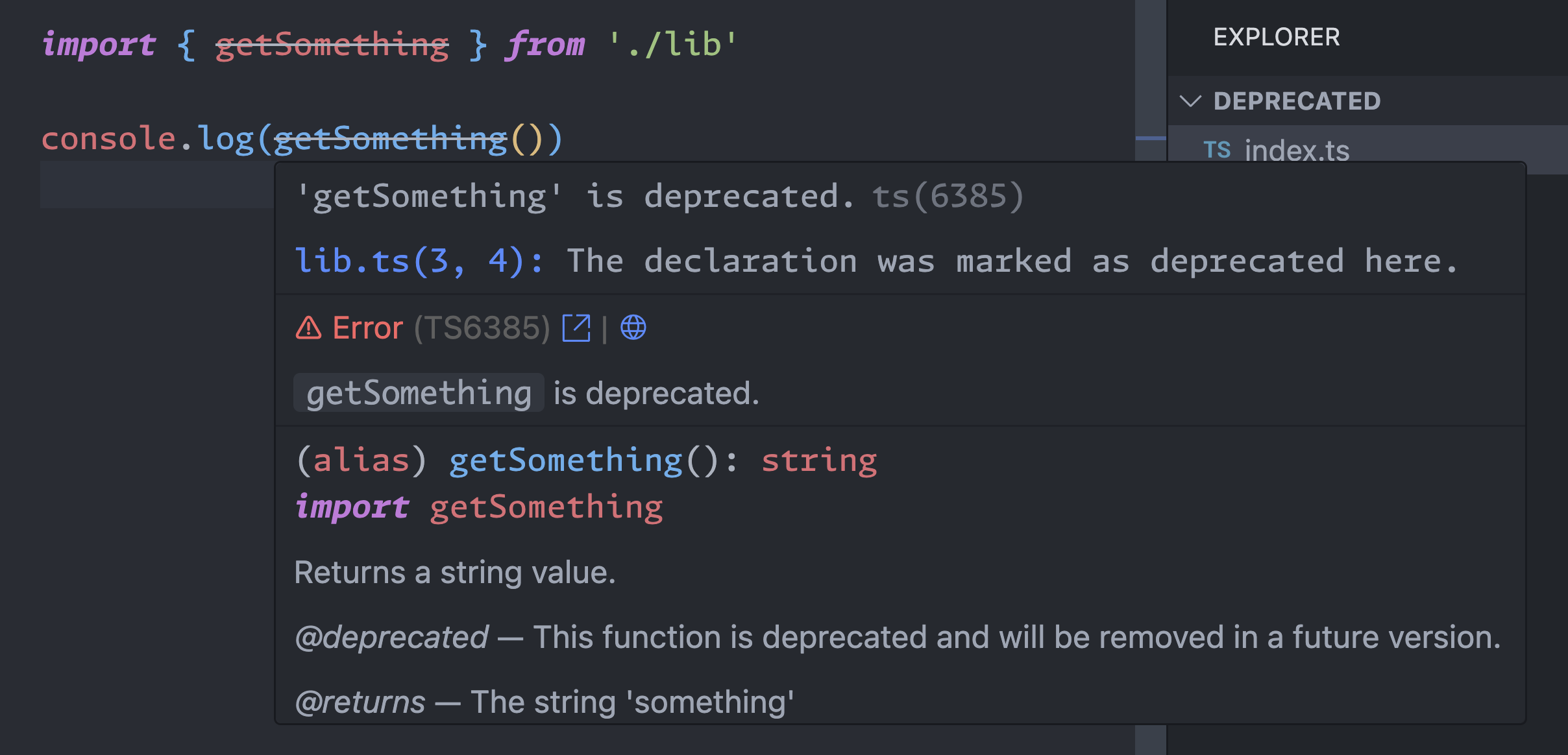Select the EXPLORER sidebar title
This screenshot has height=755, width=1568.
1276,37
